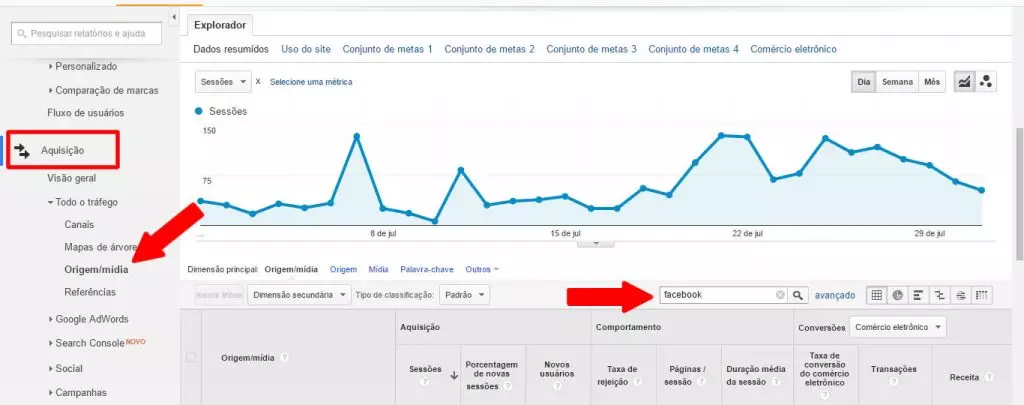Set chart granularity to Mês

click(932, 82)
